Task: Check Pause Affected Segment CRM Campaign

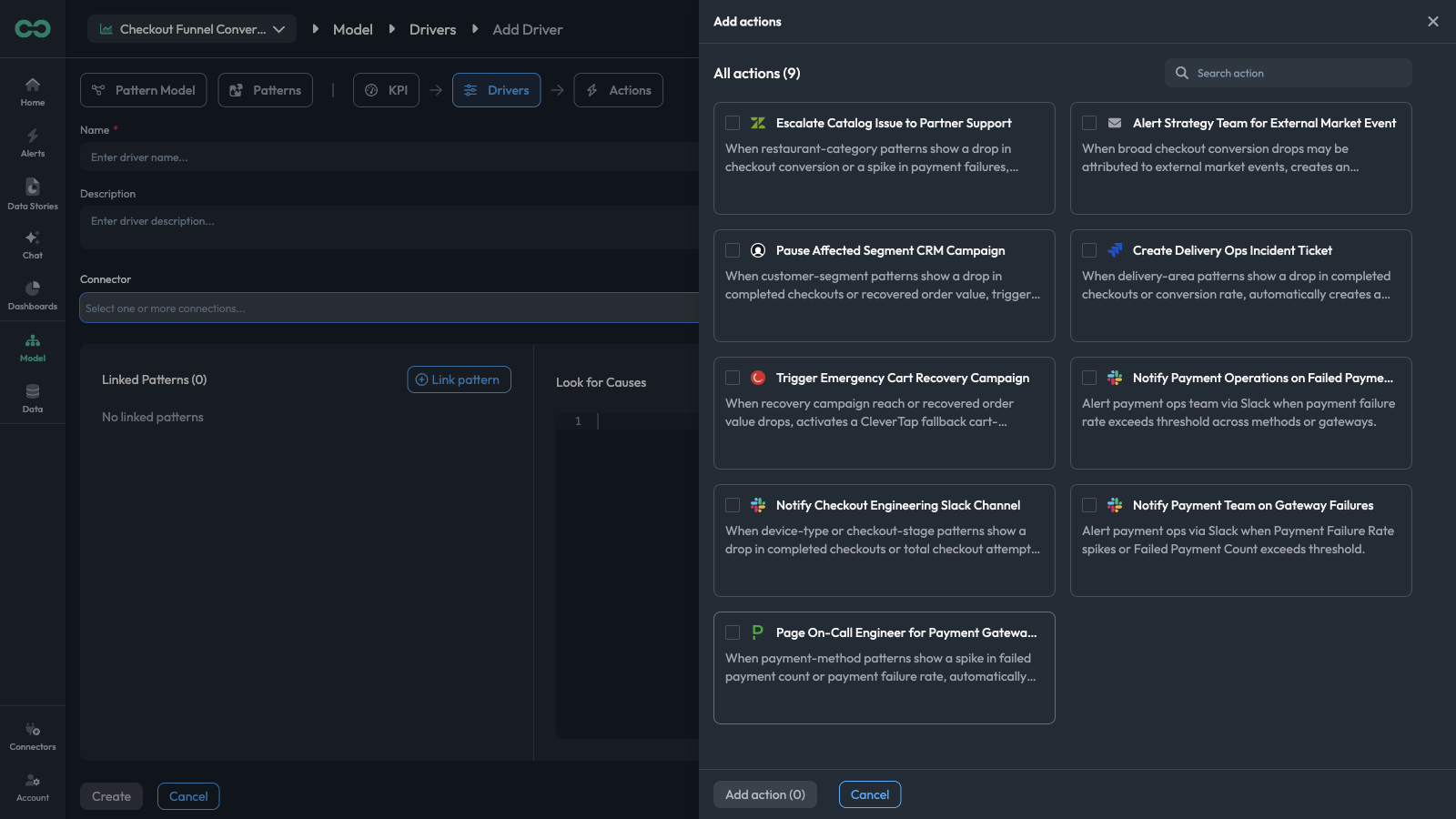Action: pos(733,250)
